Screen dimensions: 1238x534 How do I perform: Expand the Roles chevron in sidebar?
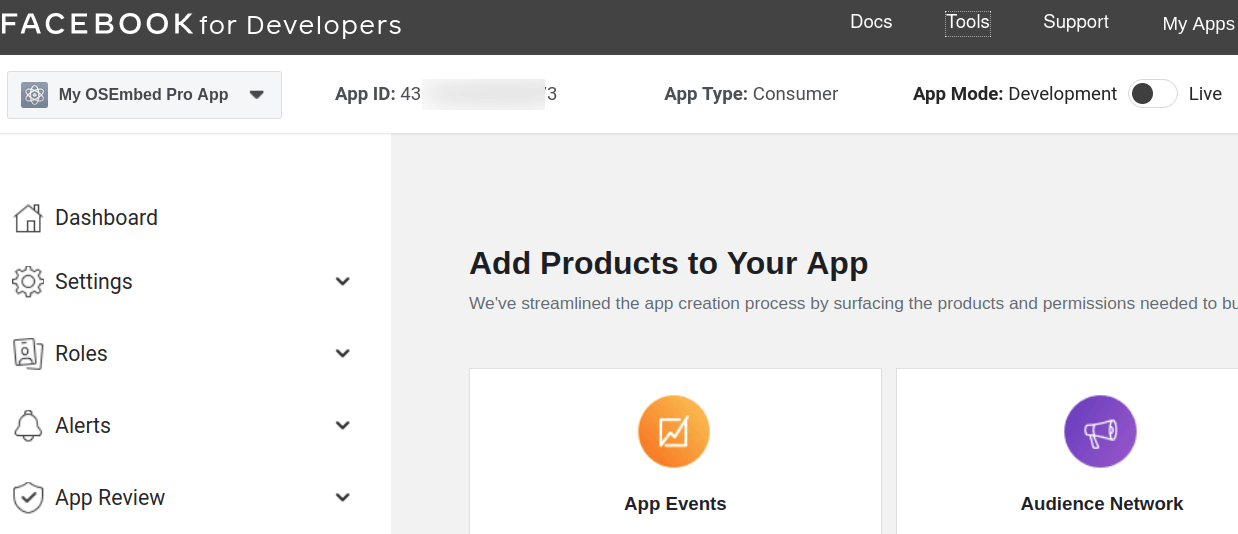pyautogui.click(x=343, y=354)
